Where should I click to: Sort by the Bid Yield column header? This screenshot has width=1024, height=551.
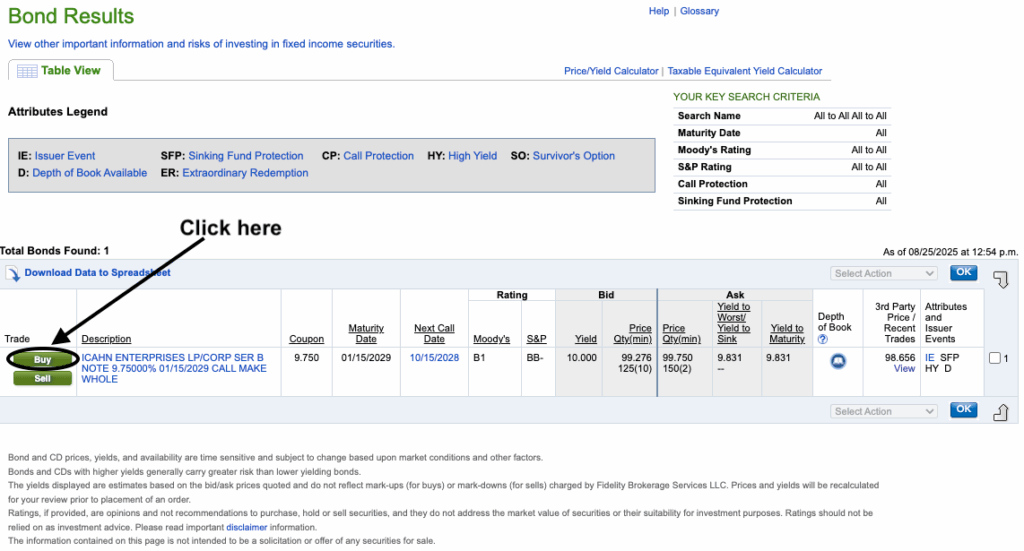pos(586,339)
